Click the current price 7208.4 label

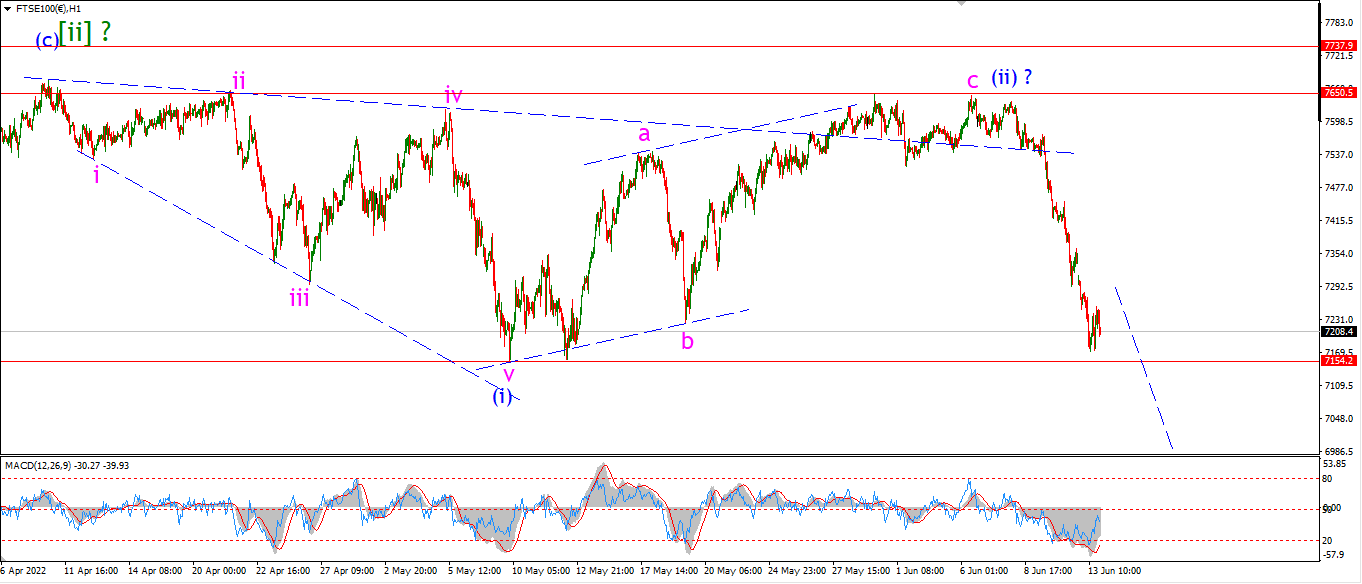[x=1338, y=331]
